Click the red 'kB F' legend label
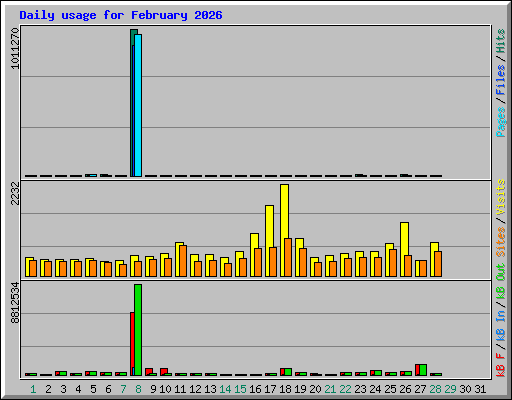The image size is (512, 400). tap(501, 365)
